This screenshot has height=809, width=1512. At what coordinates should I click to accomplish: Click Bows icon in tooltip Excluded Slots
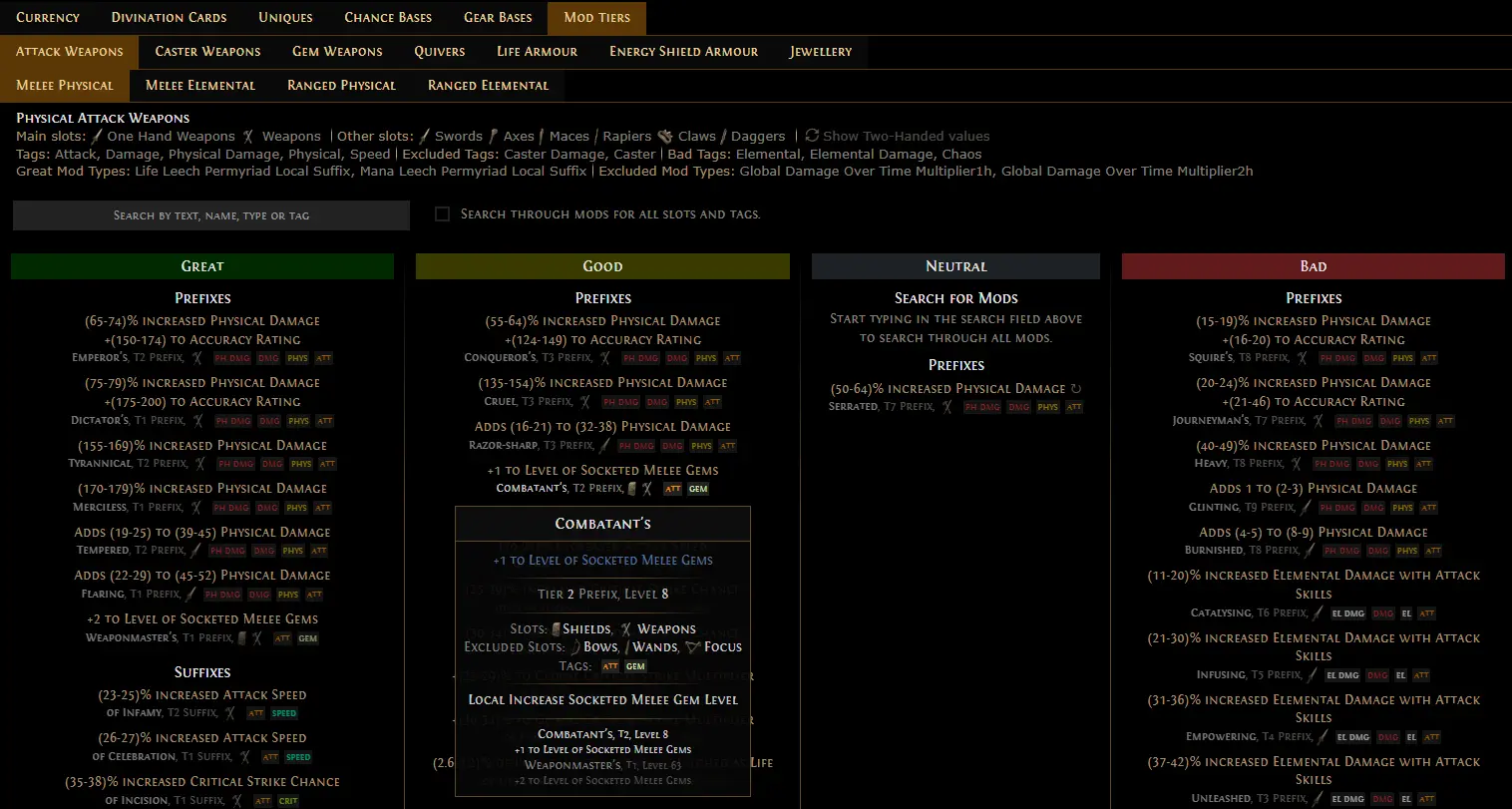[x=575, y=647]
